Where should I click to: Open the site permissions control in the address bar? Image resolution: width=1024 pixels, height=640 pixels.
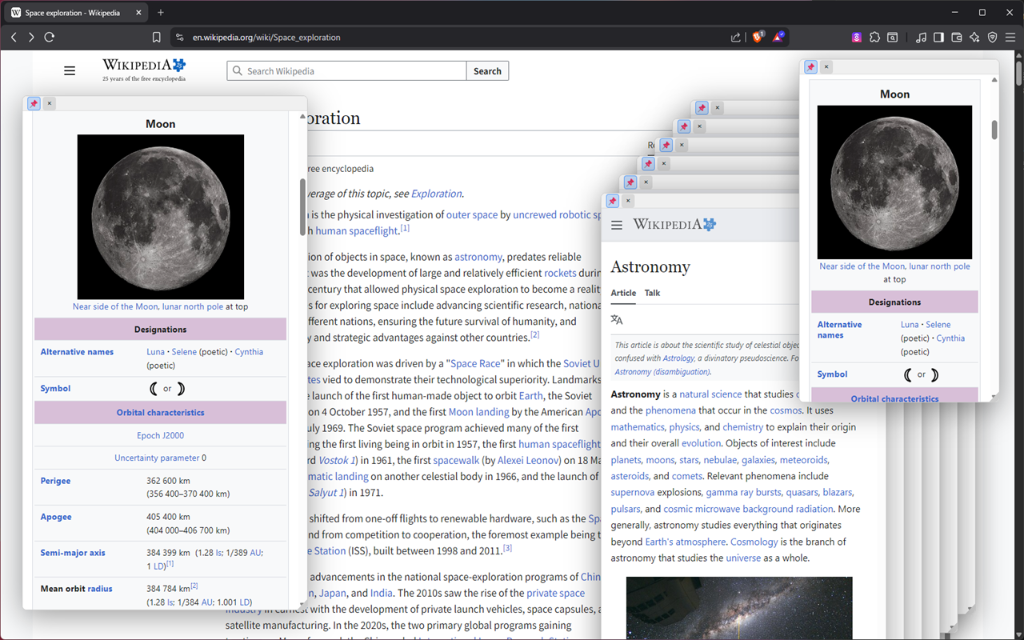[179, 37]
